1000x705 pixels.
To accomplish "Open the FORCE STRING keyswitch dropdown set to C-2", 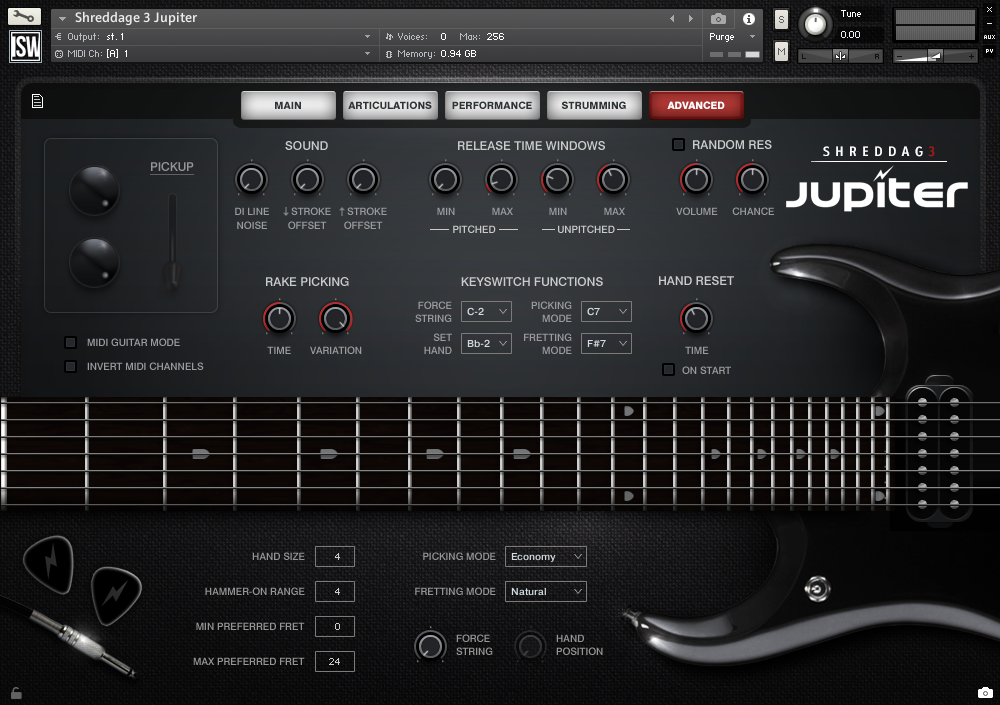I will click(486, 311).
